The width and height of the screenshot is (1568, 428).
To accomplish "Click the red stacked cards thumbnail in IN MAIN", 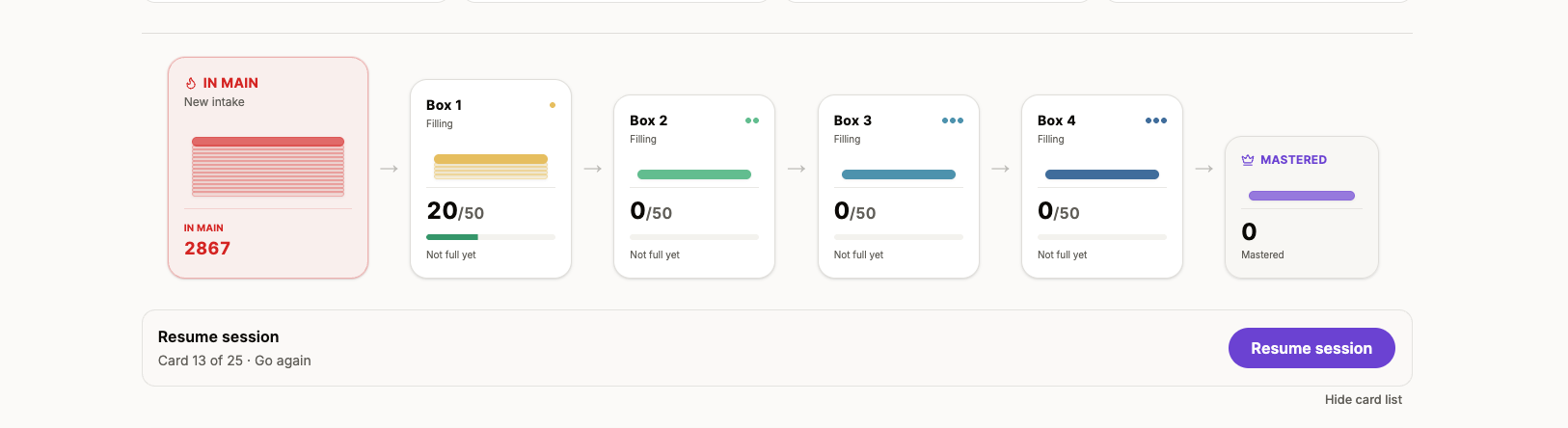I will click(268, 167).
